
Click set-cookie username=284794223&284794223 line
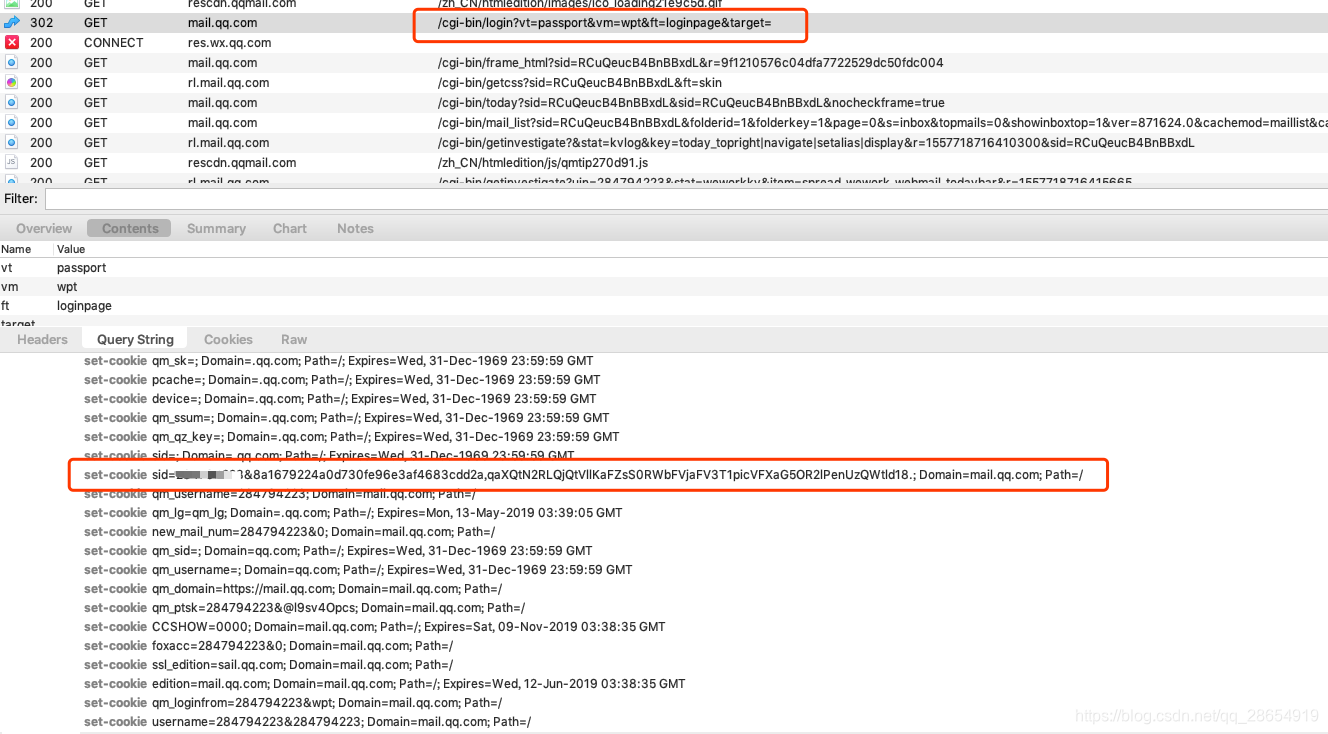click(x=307, y=722)
